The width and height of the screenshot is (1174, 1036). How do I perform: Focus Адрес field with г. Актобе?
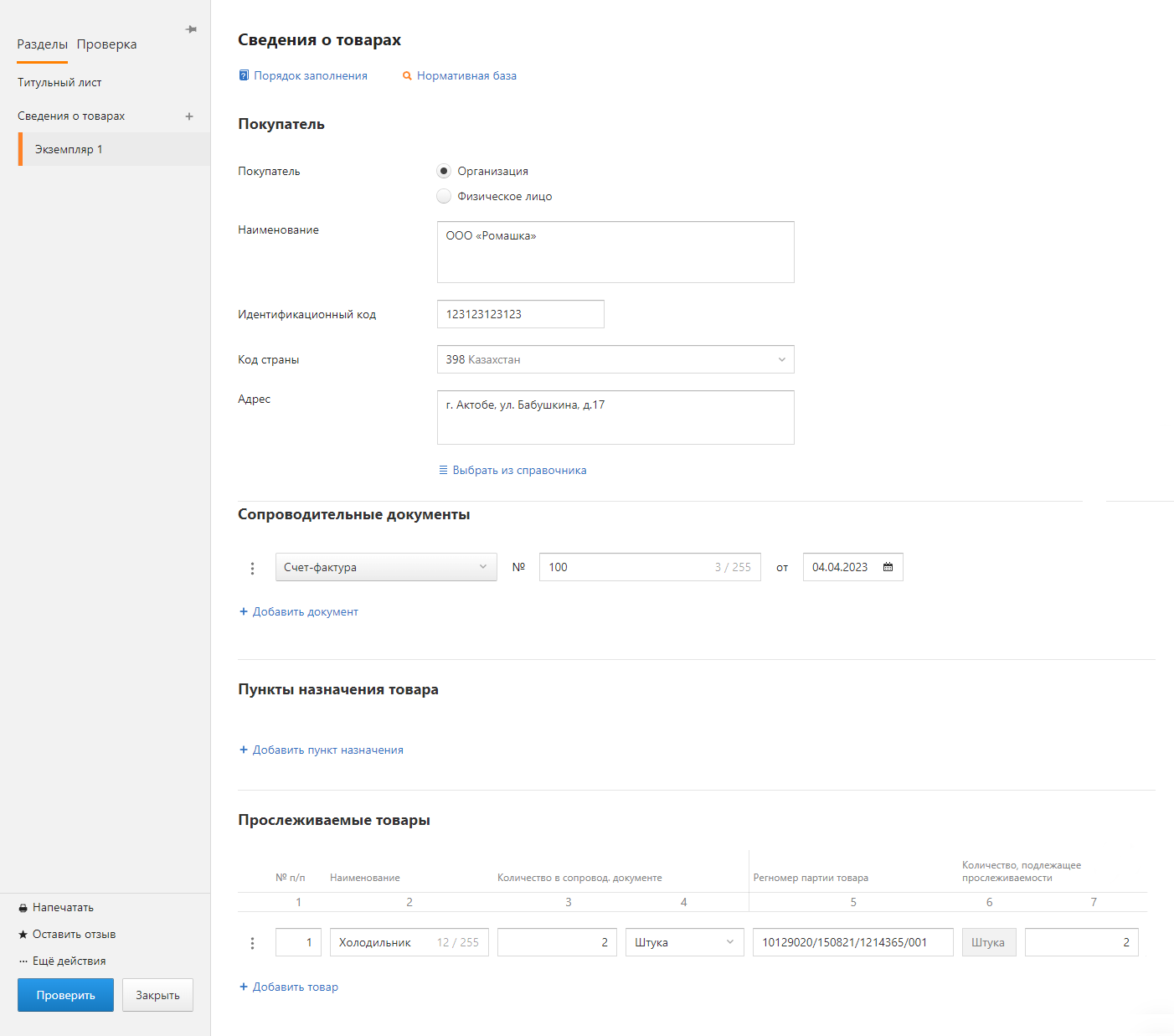tap(615, 417)
